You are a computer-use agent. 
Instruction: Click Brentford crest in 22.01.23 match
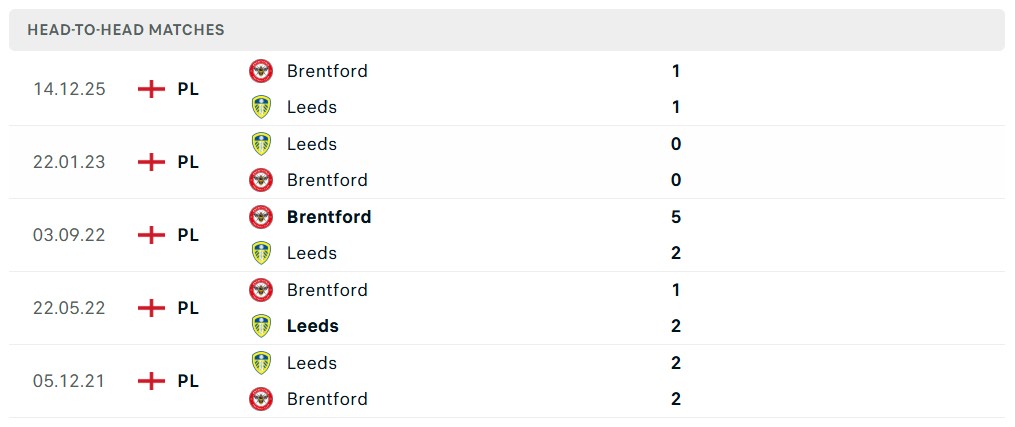click(261, 180)
